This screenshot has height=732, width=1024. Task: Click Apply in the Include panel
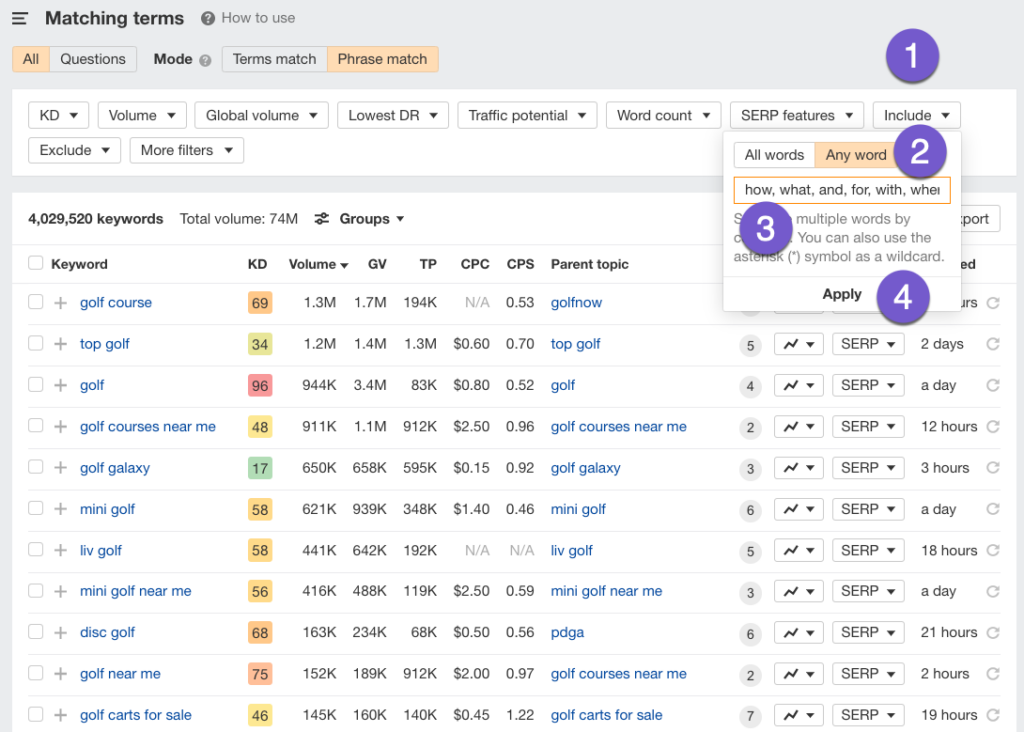(842, 294)
